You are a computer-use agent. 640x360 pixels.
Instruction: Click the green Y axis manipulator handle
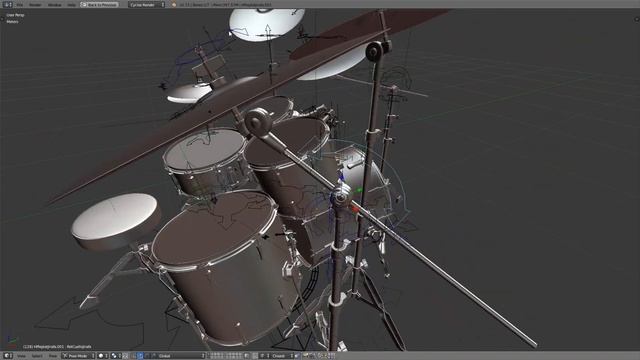(x=359, y=190)
